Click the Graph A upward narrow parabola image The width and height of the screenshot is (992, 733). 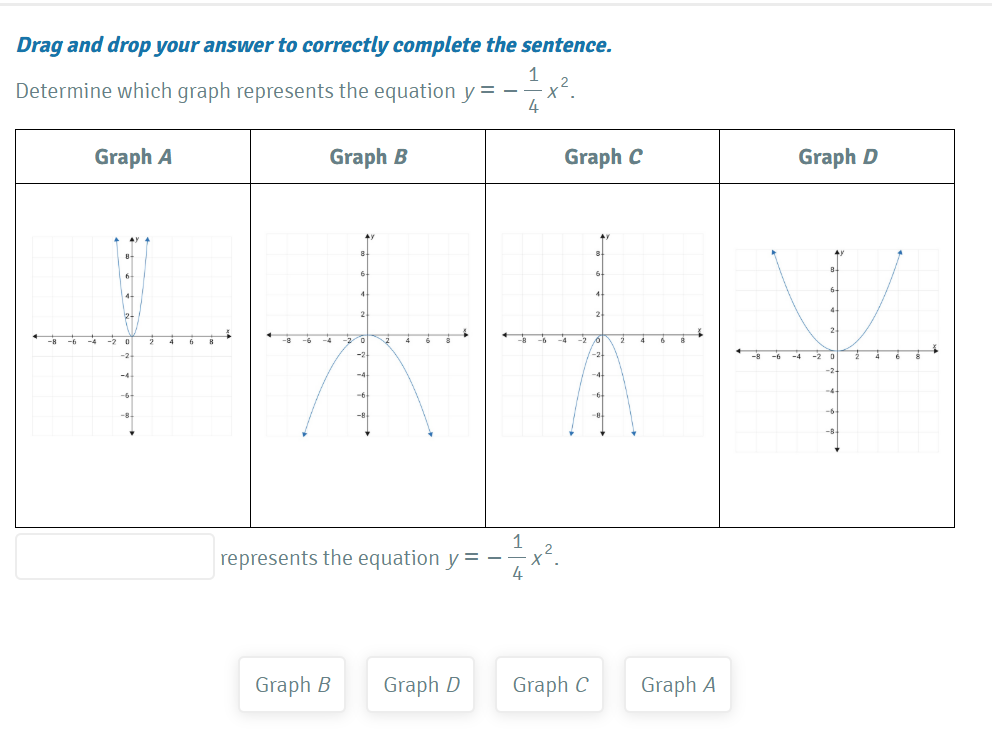click(132, 336)
